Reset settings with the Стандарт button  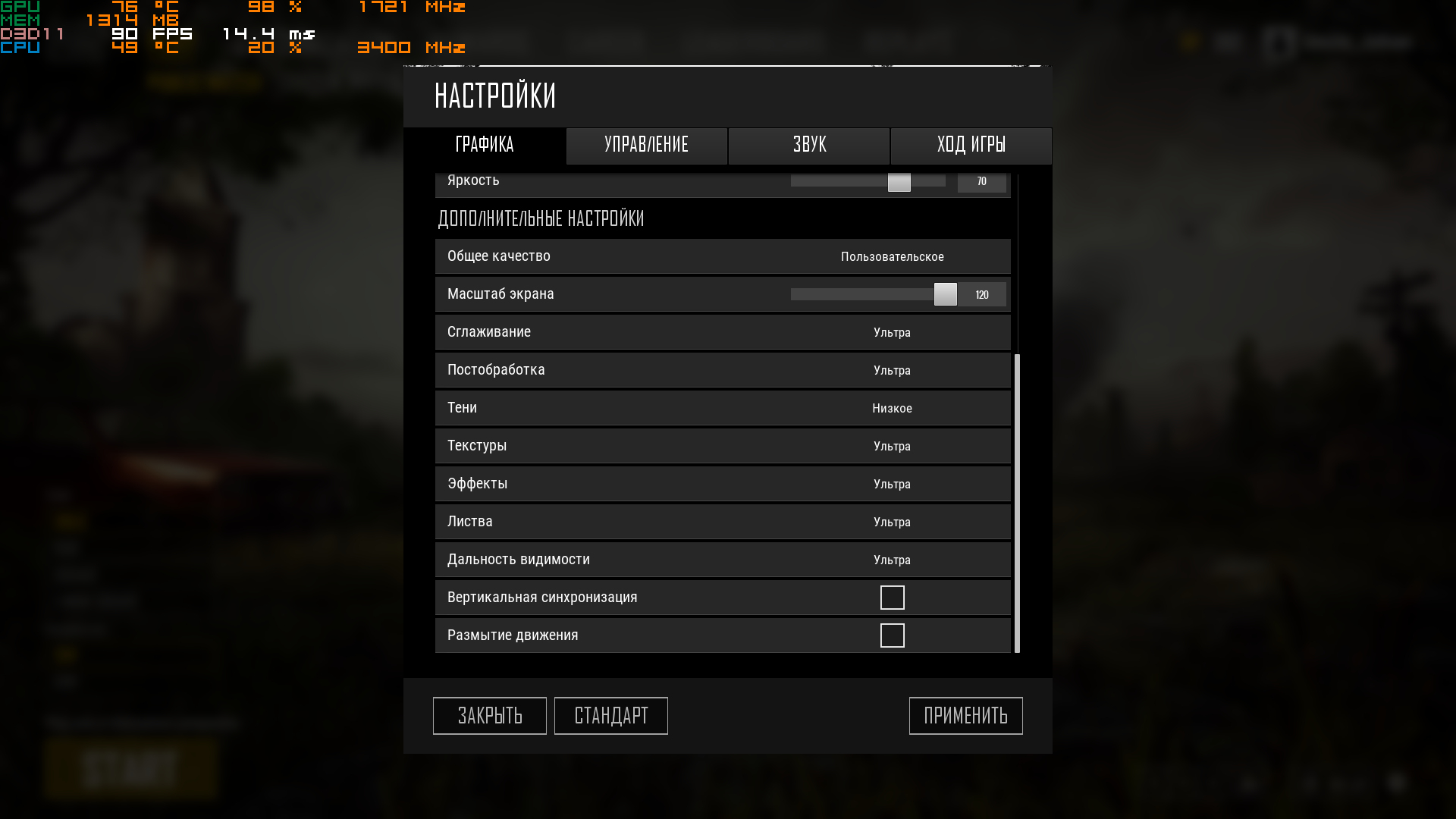[611, 716]
